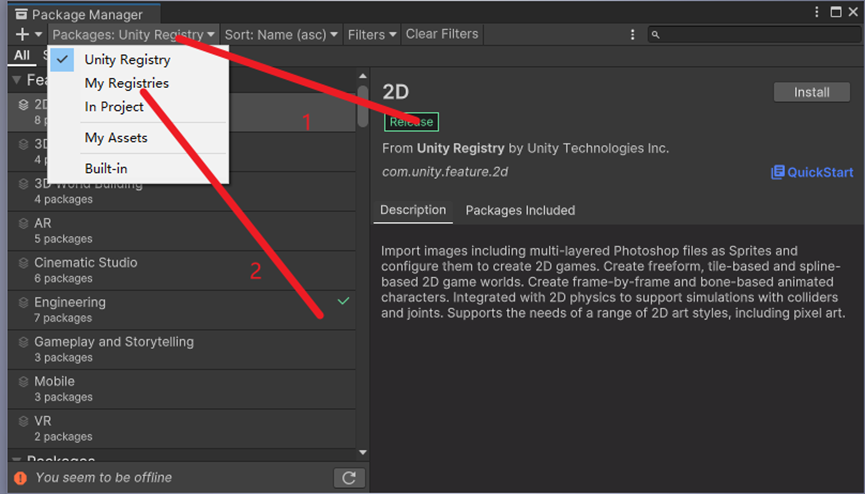This screenshot has height=494, width=865.
Task: Click the plus add-package icon
Action: [x=22, y=34]
